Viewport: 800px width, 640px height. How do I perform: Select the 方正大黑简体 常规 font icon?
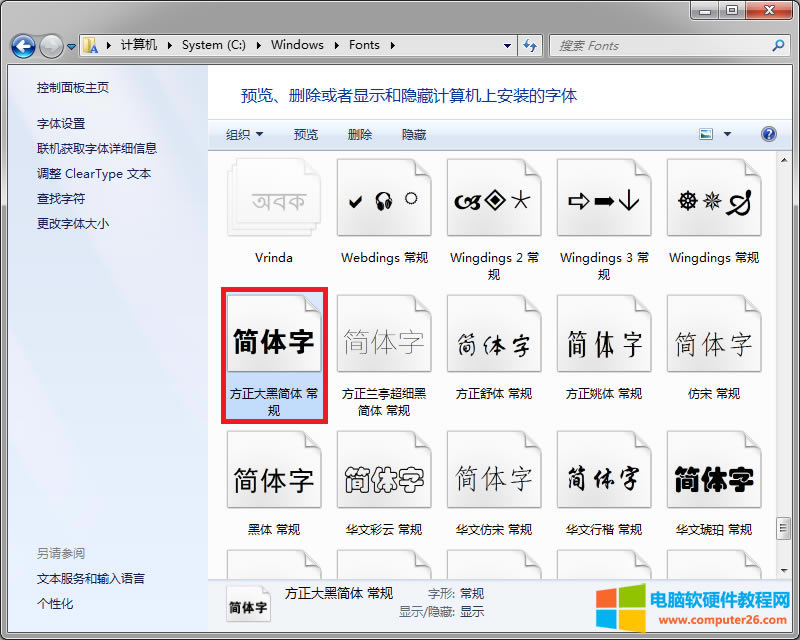pos(274,334)
